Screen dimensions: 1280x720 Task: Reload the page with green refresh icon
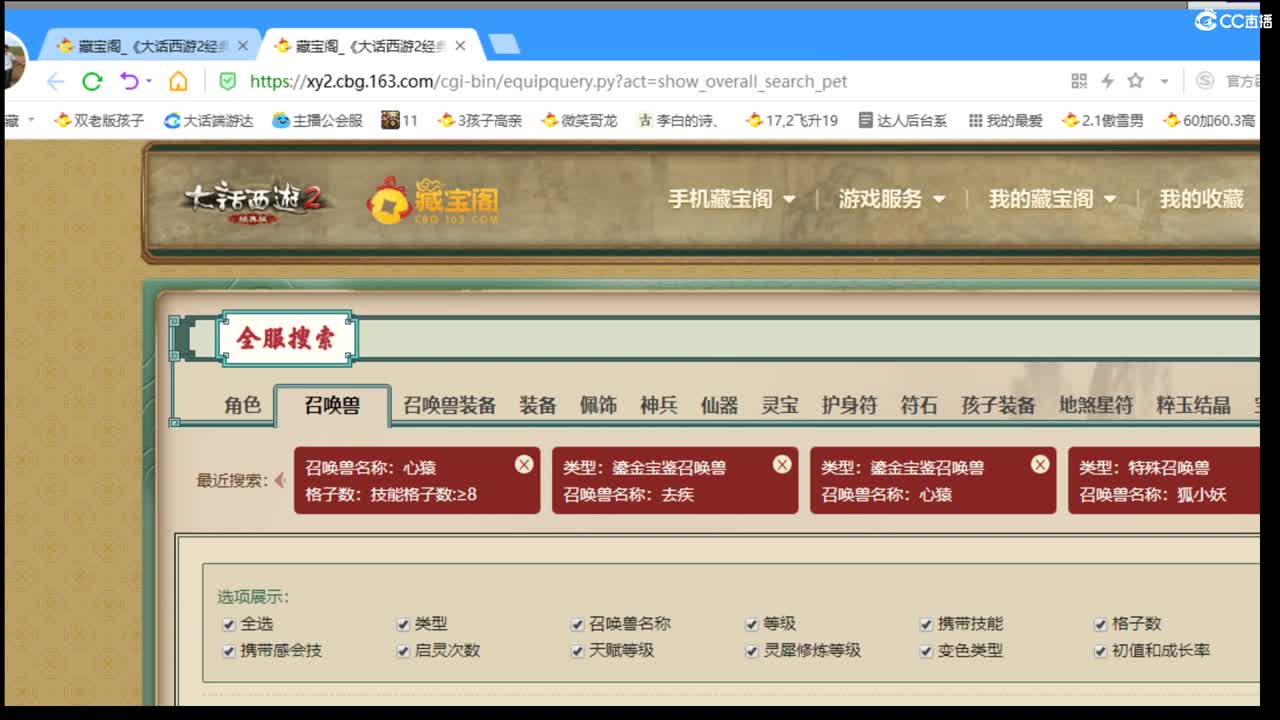point(92,81)
